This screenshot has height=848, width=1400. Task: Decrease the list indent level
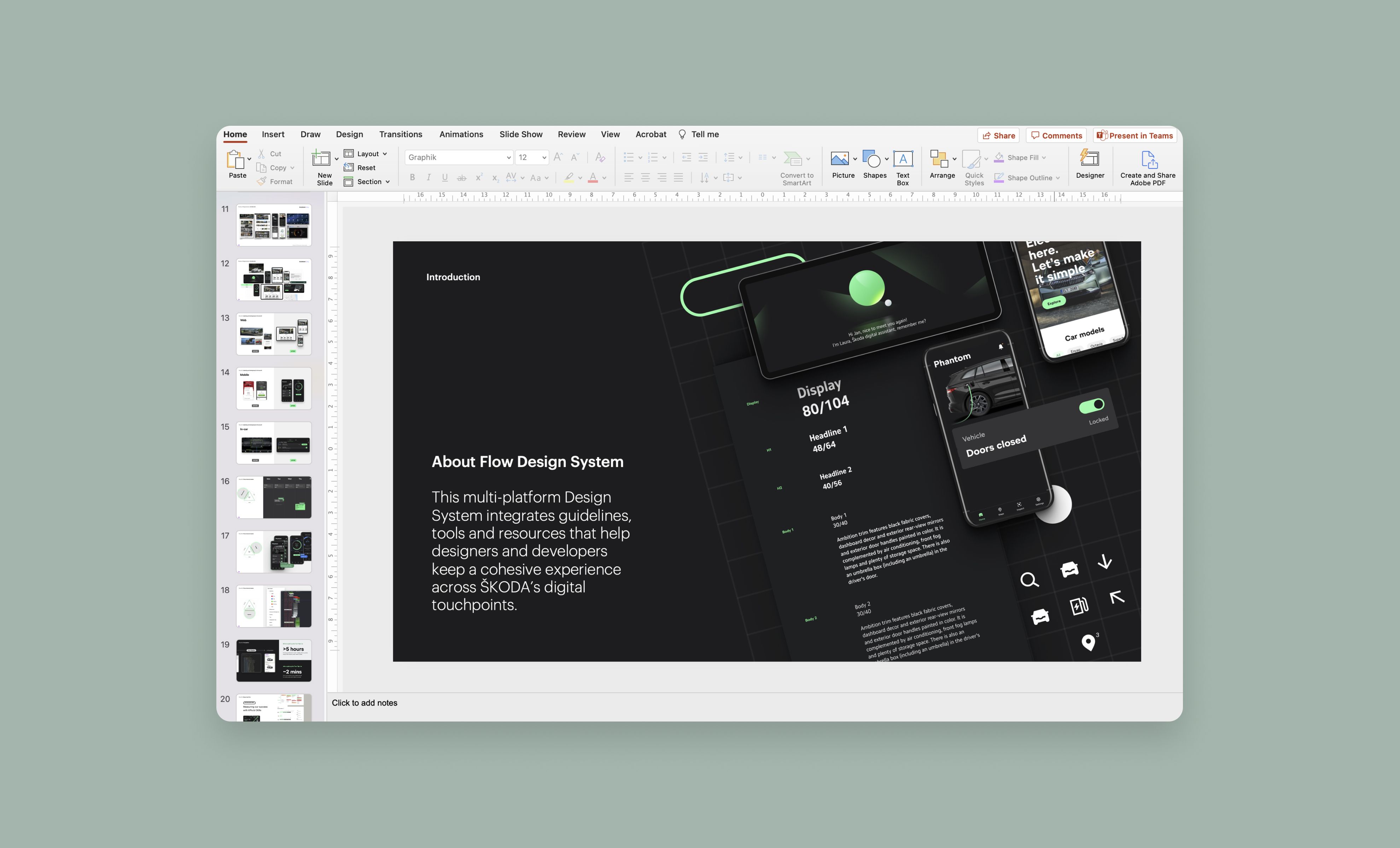[686, 157]
